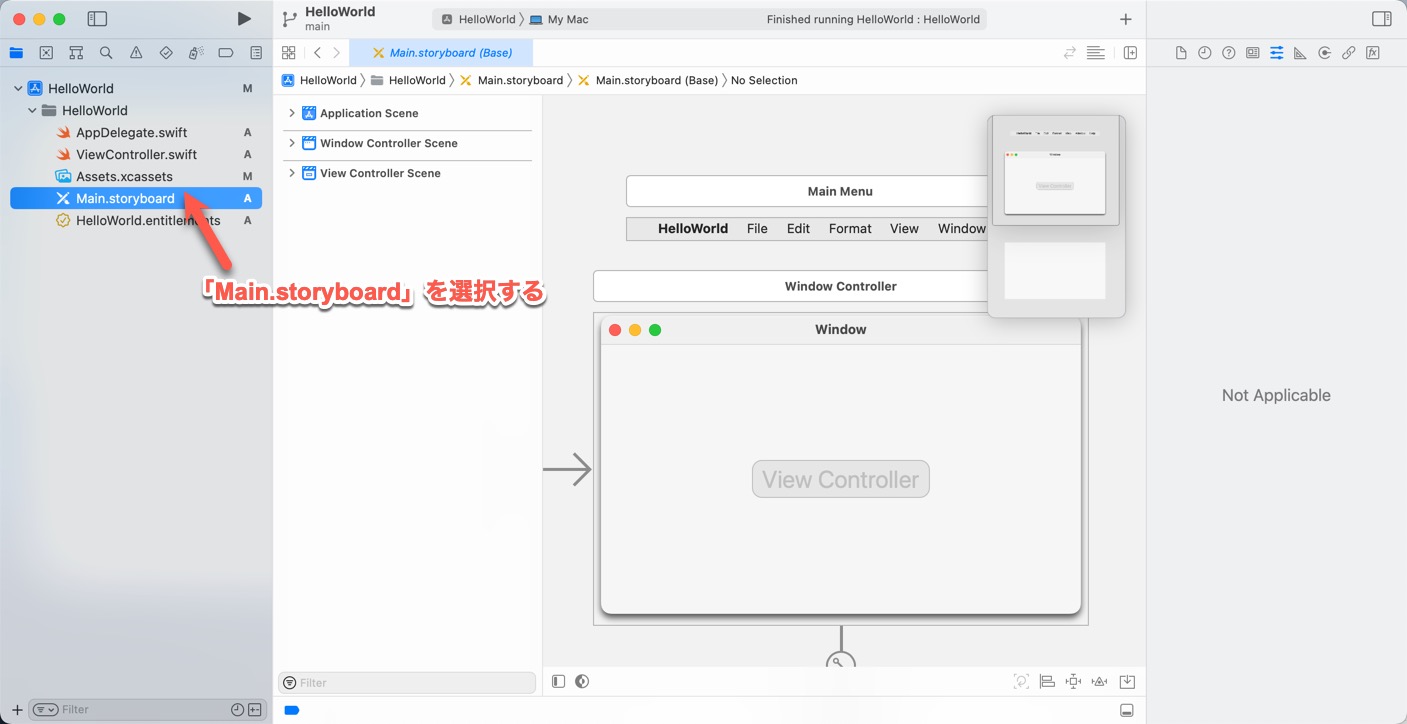Open the Test navigator diamond icon
Image resolution: width=1407 pixels, height=724 pixels.
tap(166, 53)
